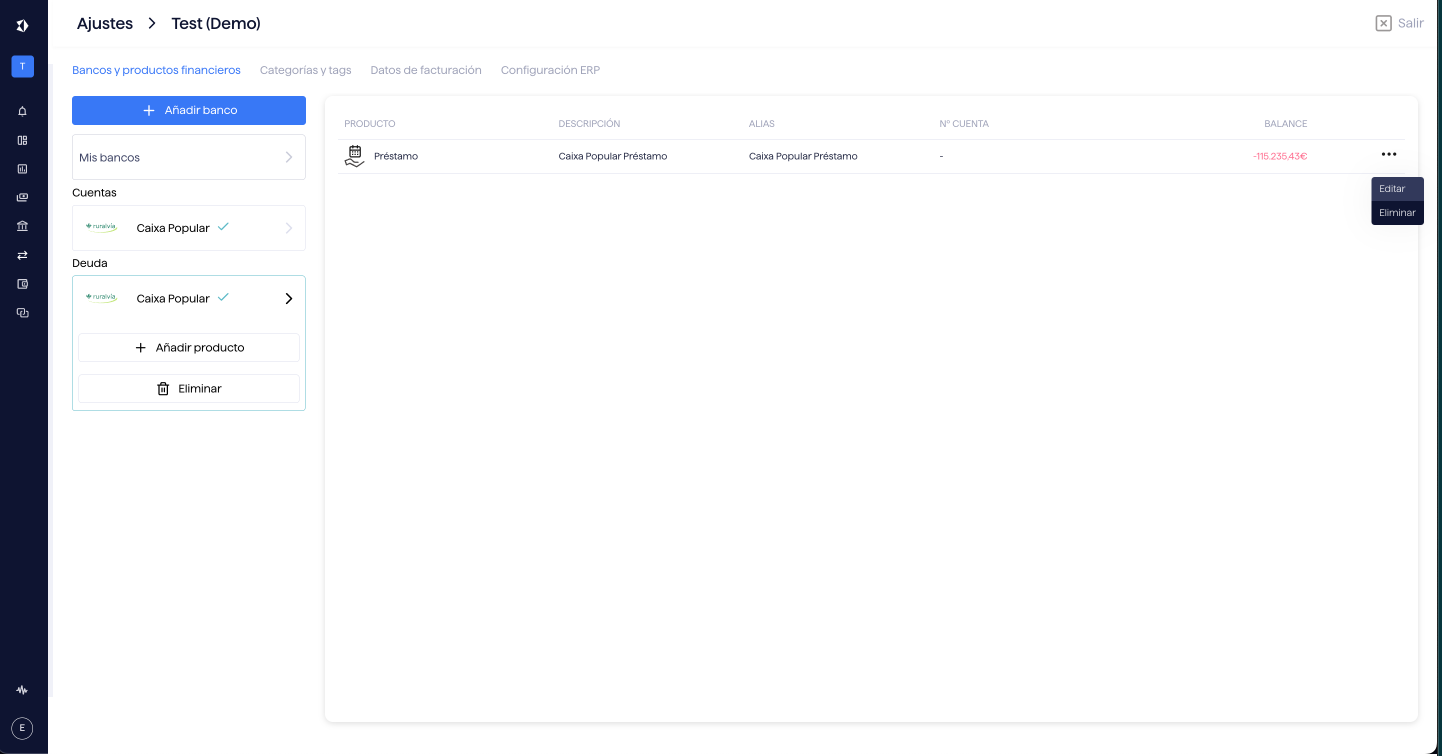Click the activity pulse icon near bottom sidebar

click(22, 689)
